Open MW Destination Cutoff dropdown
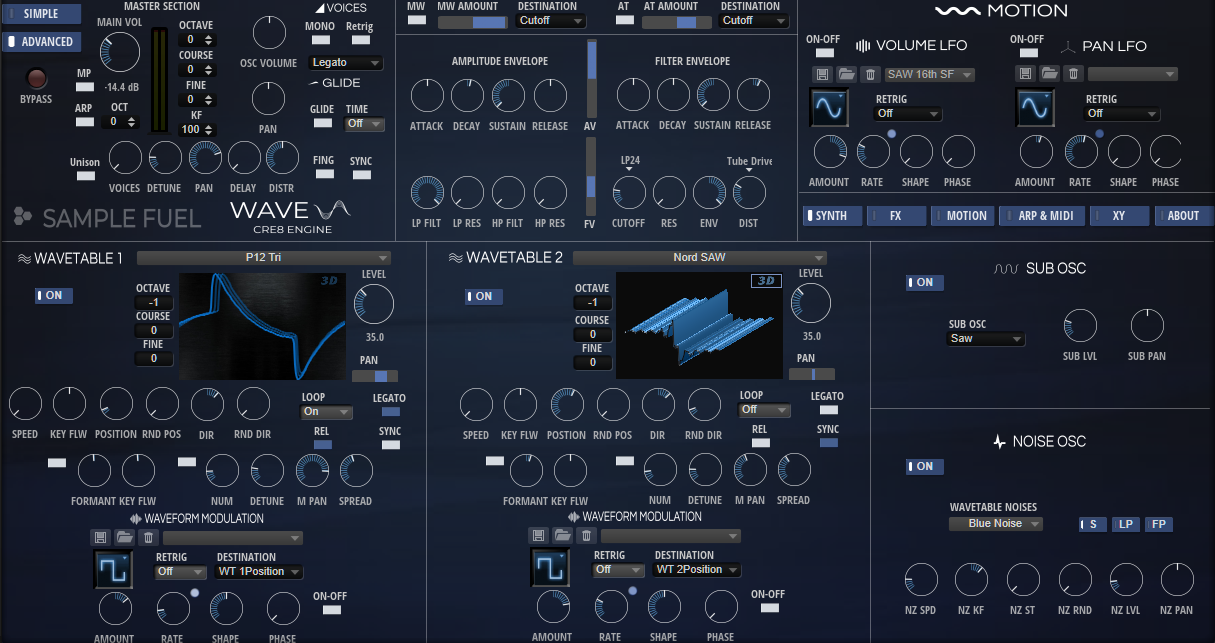 click(551, 20)
